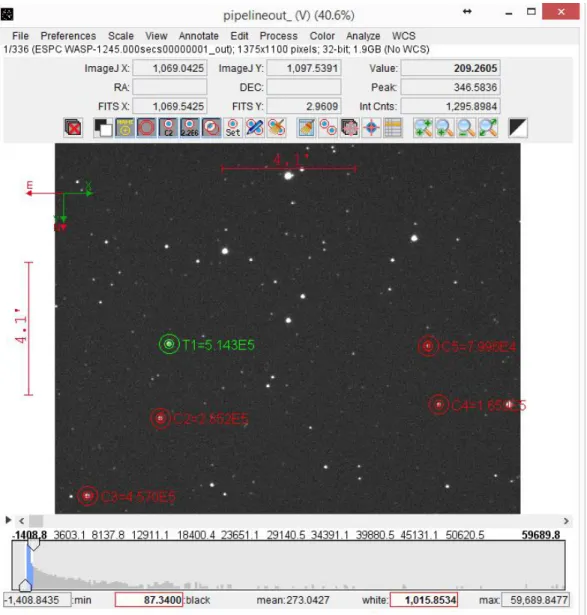Click the white level input field
The image size is (587, 615).
click(424, 600)
